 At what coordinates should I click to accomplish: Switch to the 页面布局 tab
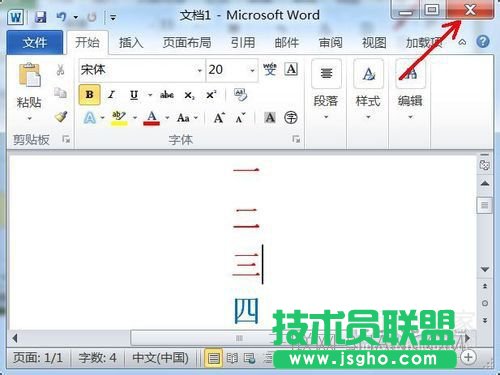click(187, 42)
